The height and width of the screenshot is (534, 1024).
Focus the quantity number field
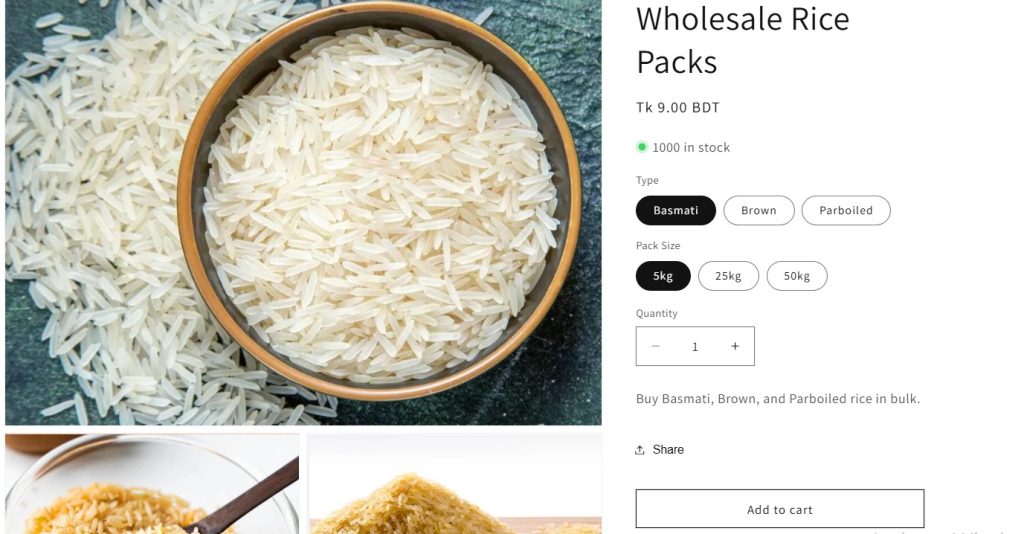pos(695,346)
